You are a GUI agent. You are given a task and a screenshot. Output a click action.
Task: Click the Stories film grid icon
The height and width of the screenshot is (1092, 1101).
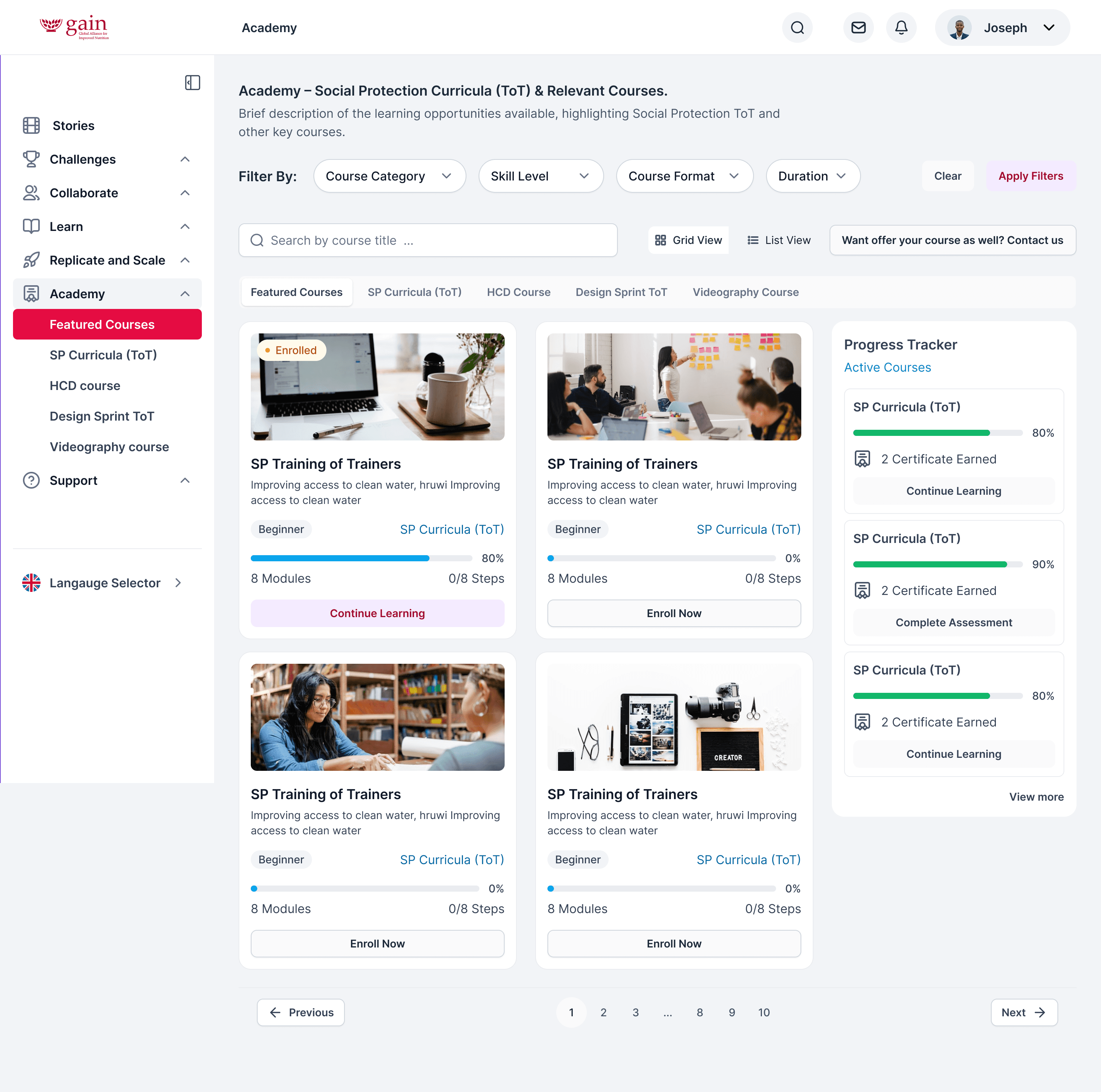(31, 125)
